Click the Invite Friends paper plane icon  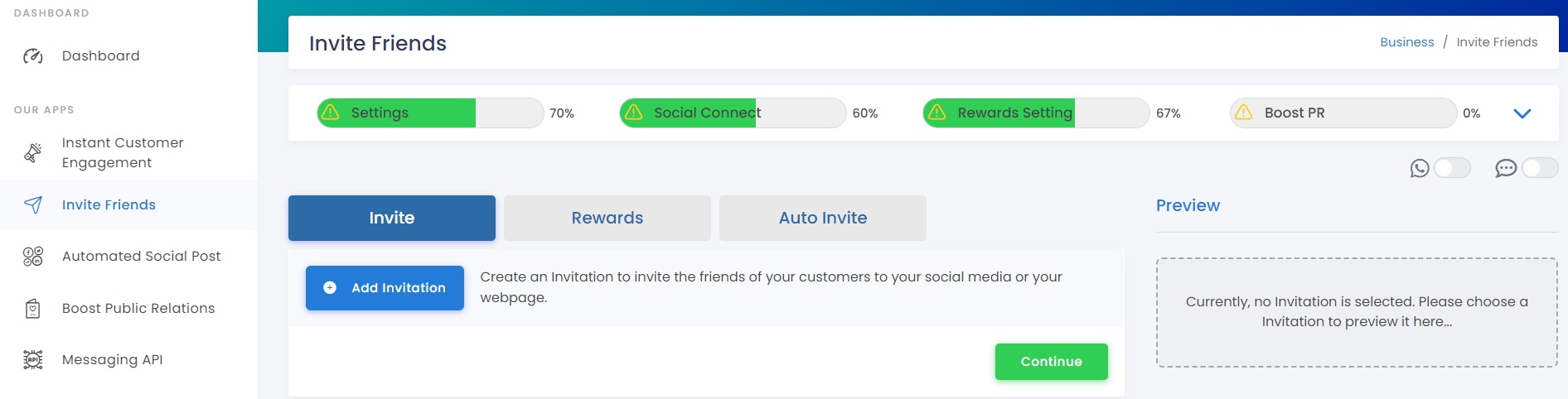(x=33, y=204)
